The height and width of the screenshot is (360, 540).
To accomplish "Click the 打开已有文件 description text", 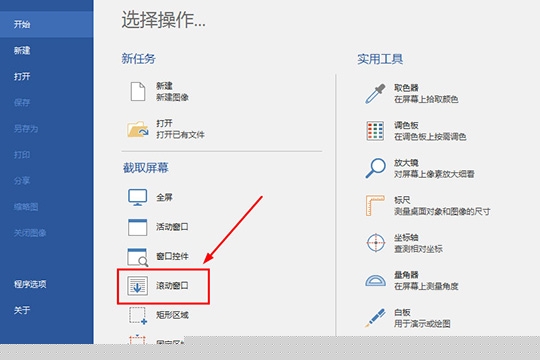I will [180, 135].
